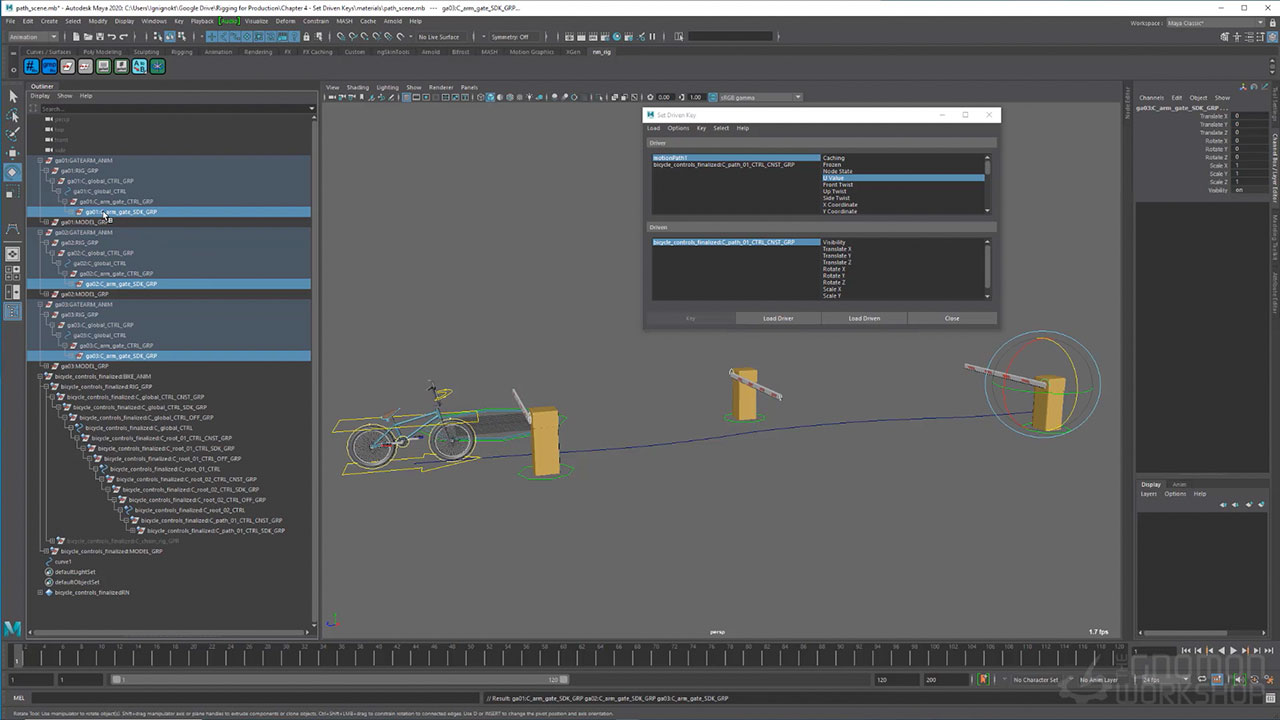Click the A/B rename shelf icon
The height and width of the screenshot is (720, 1280).
tap(139, 67)
